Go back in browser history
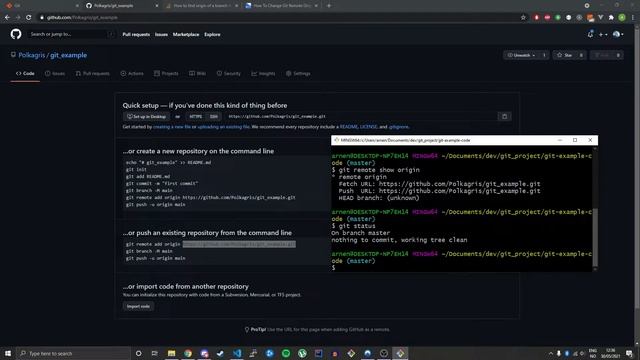The image size is (640, 360). click(7, 18)
